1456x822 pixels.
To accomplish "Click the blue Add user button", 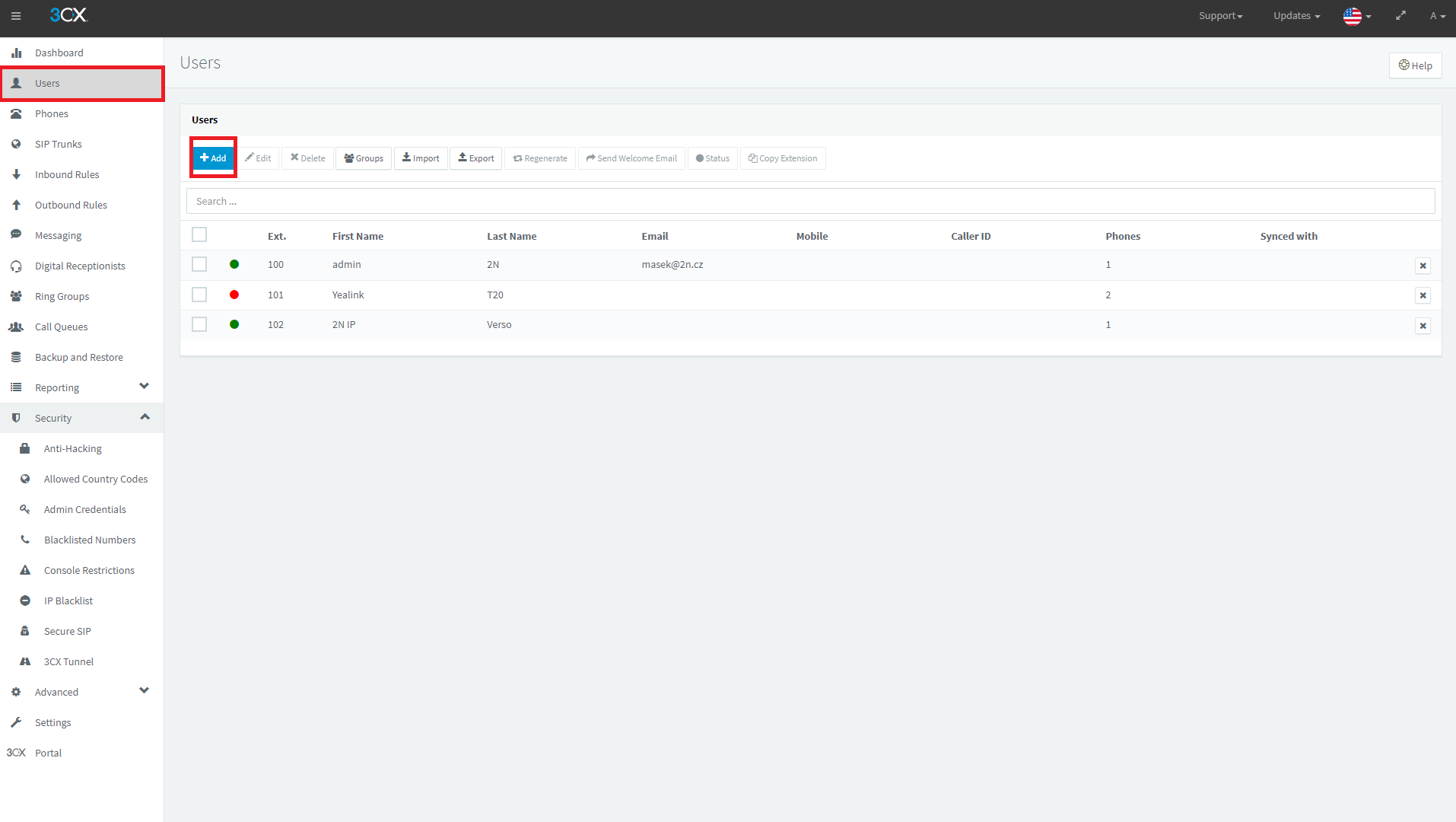I will point(213,158).
